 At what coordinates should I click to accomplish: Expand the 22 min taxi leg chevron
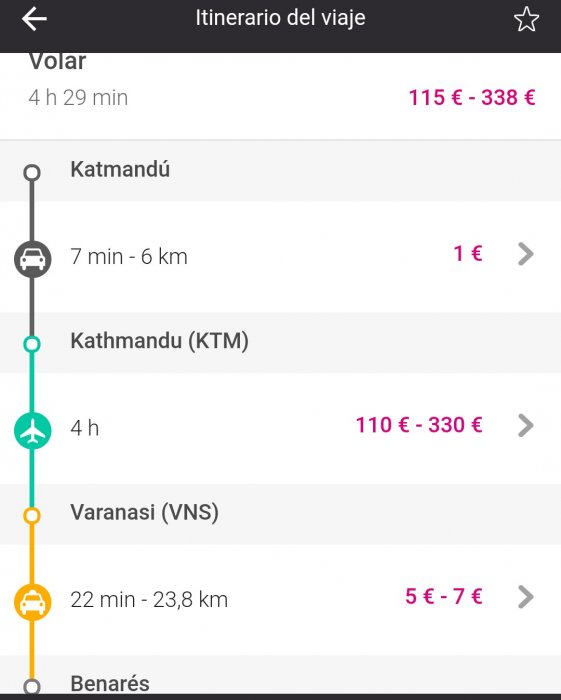(x=526, y=597)
